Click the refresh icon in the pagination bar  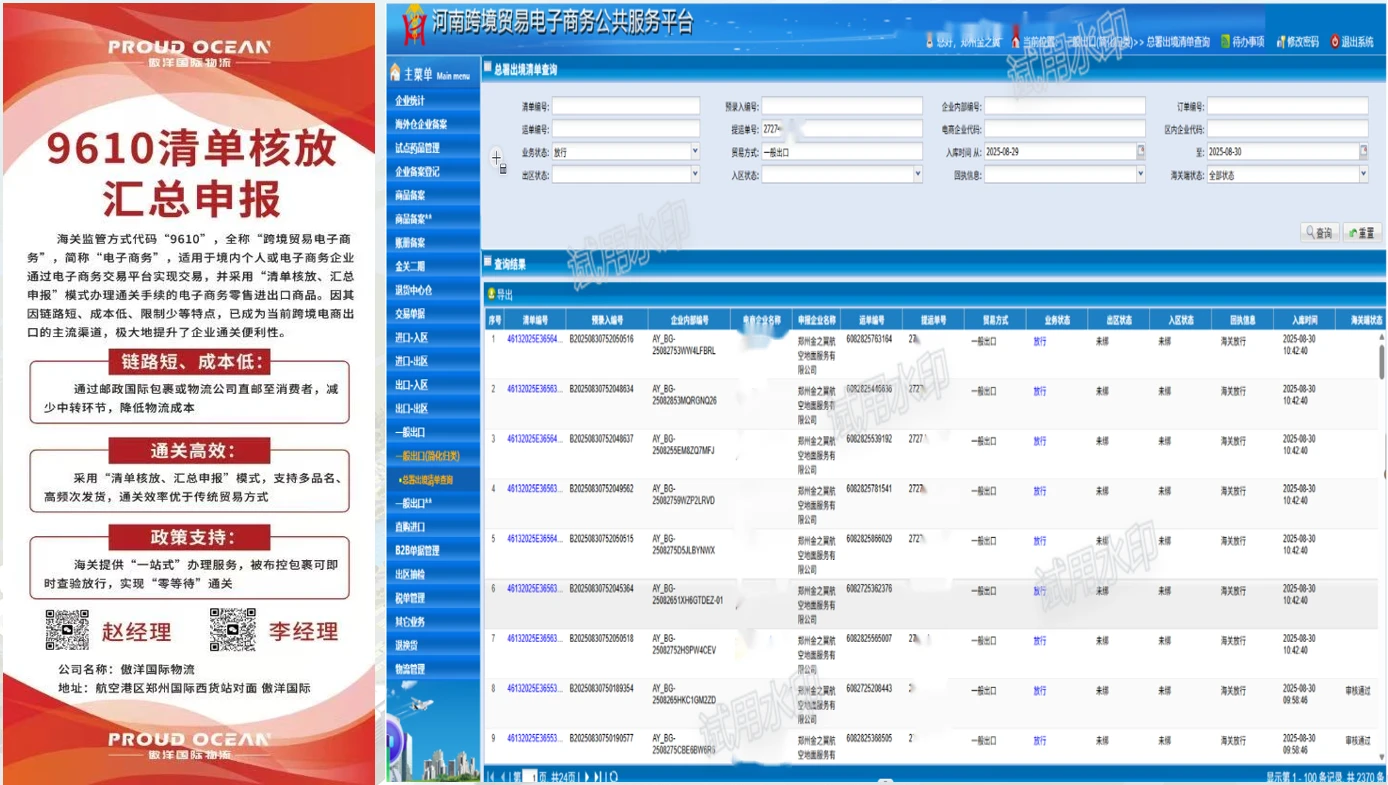[613, 776]
